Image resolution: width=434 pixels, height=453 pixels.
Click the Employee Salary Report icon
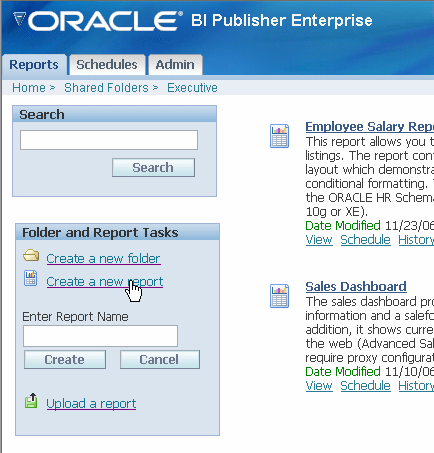point(279,136)
